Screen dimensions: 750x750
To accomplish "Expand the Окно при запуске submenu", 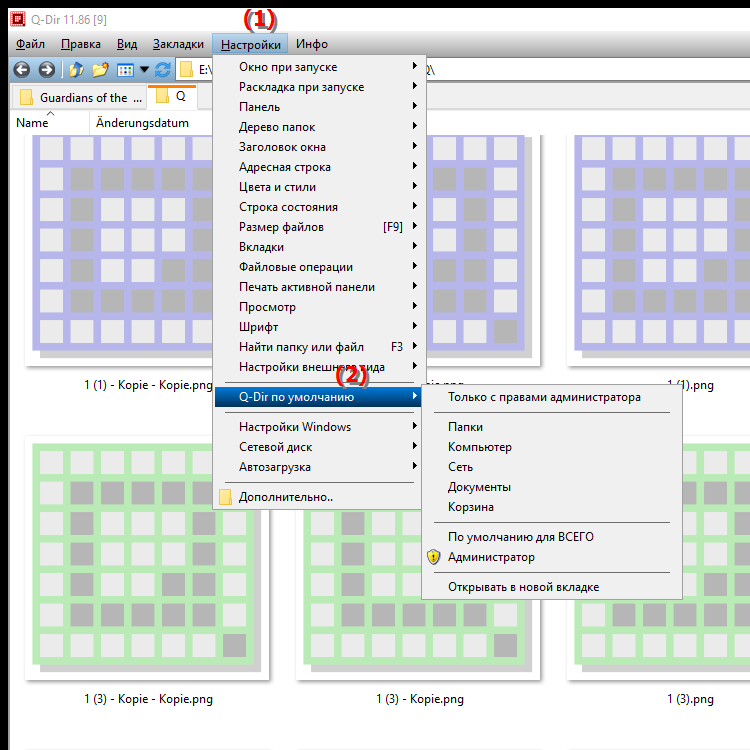I will 318,67.
